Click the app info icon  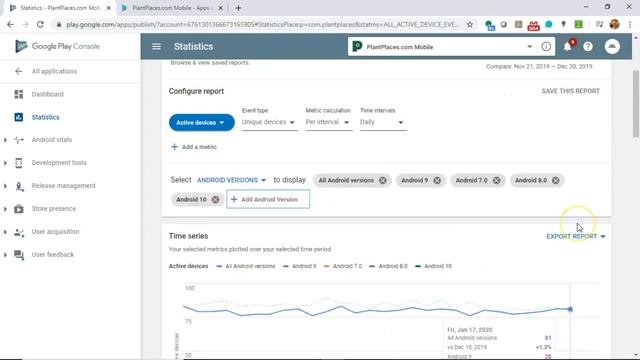tap(546, 47)
